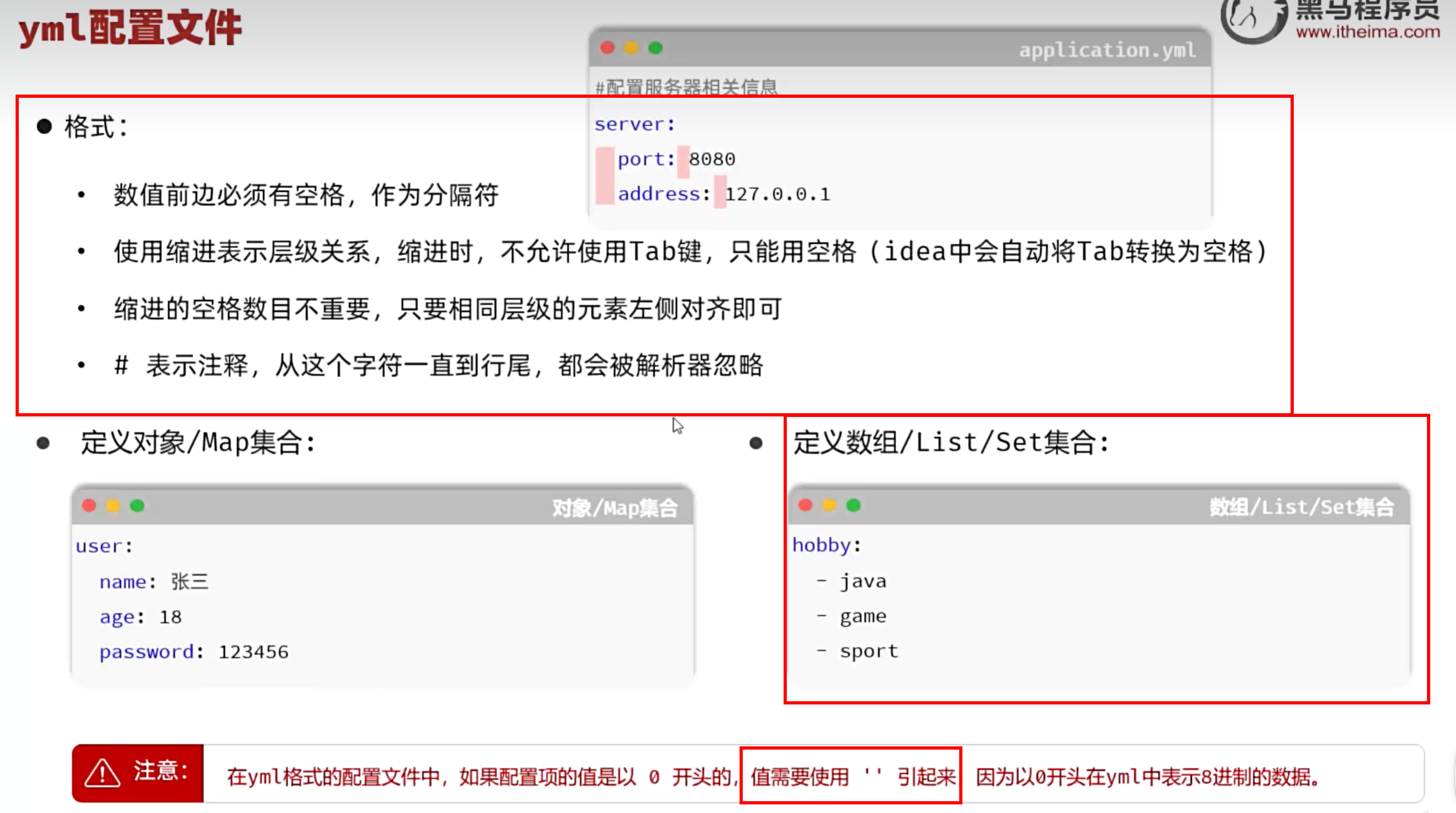Click the '数组/List/Set集合' window title
Screen dimensions: 1456x813
pyautogui.click(x=1302, y=507)
